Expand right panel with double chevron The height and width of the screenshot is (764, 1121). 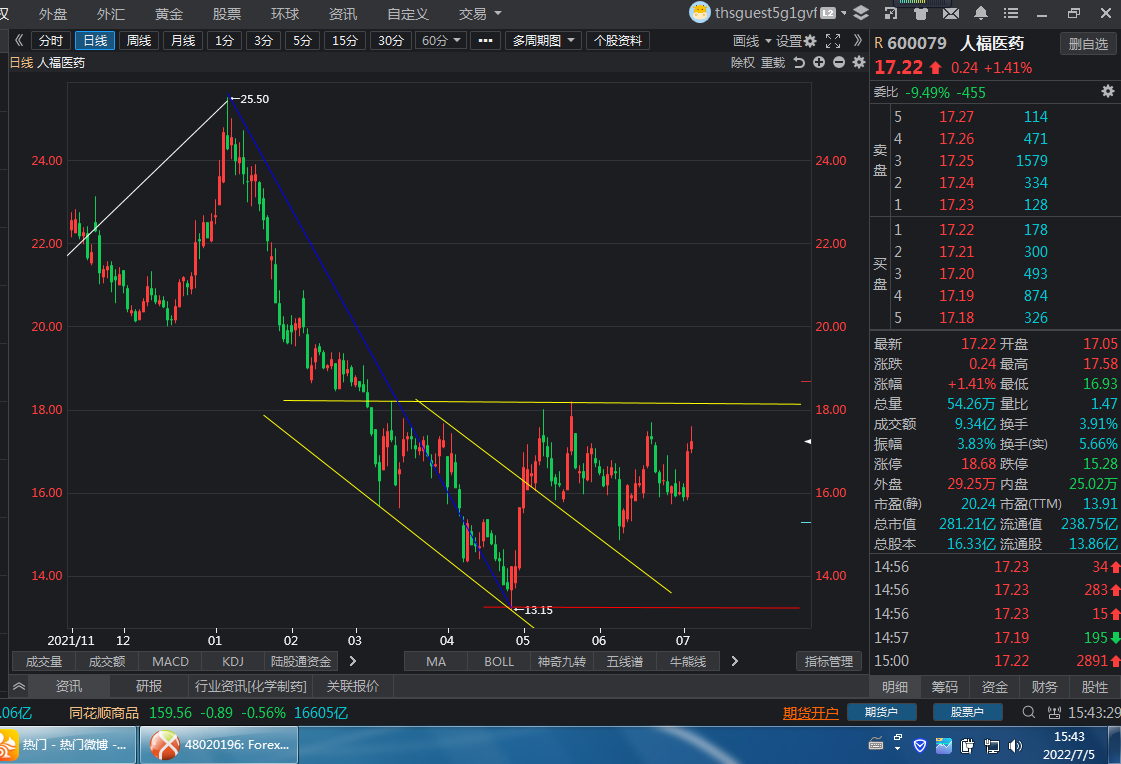[858, 41]
